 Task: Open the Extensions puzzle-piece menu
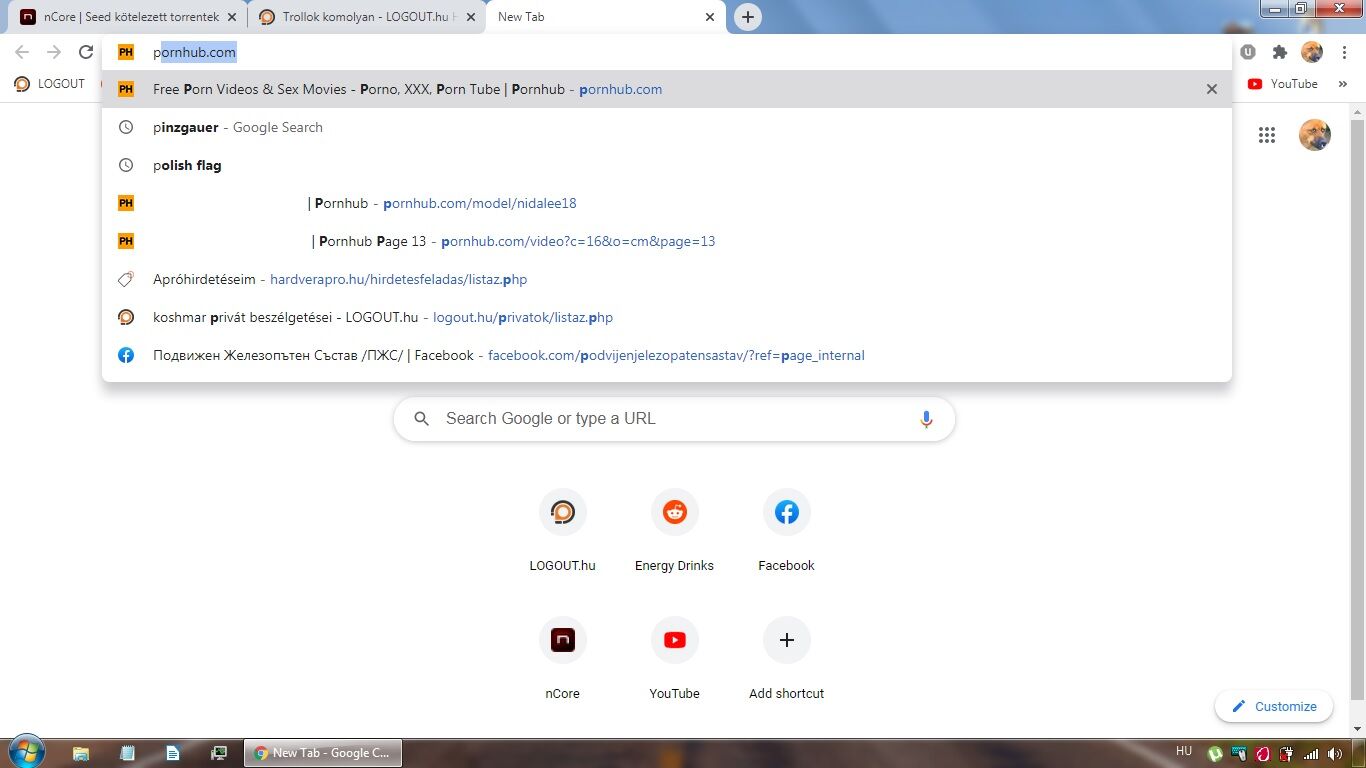1279,52
